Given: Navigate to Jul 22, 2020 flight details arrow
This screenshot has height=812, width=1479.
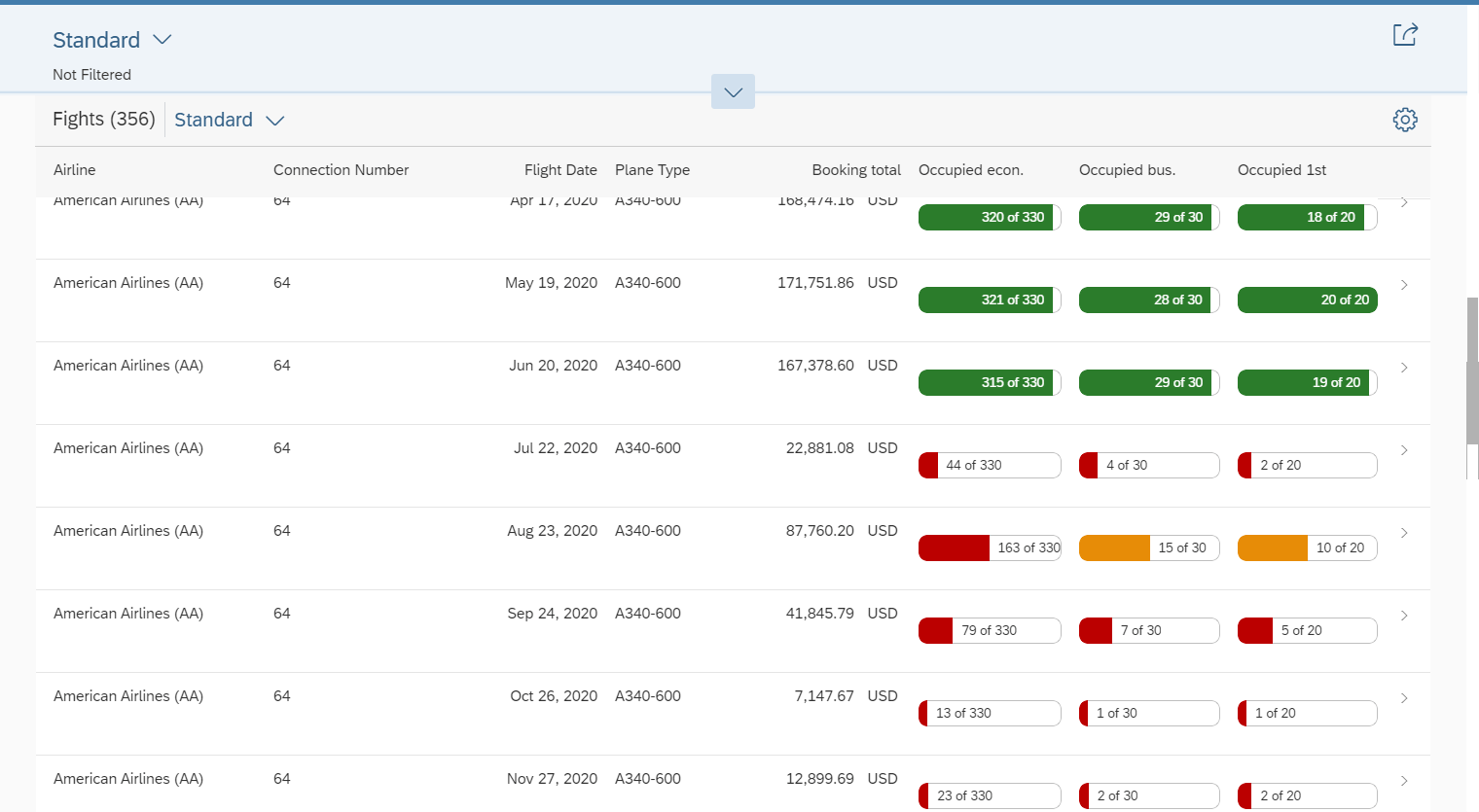Looking at the screenshot, I should [1403, 449].
